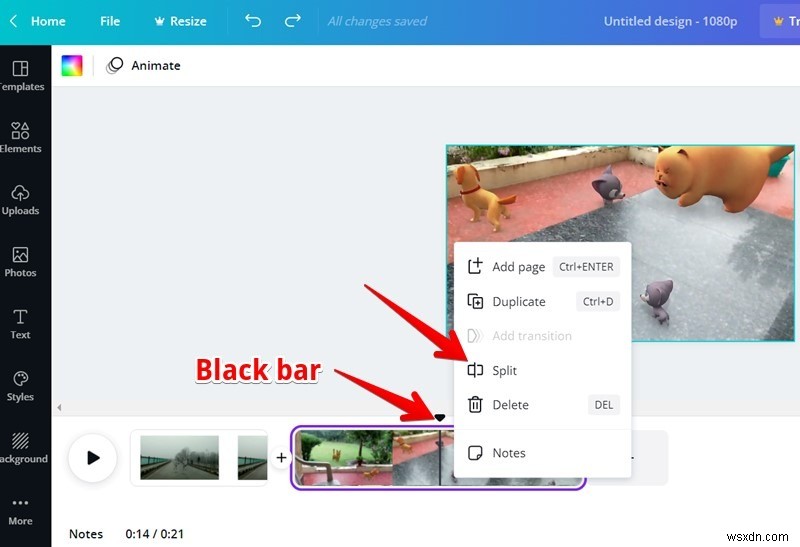Viewport: 800px width, 547px height.
Task: Click the Resize button
Action: point(181,21)
